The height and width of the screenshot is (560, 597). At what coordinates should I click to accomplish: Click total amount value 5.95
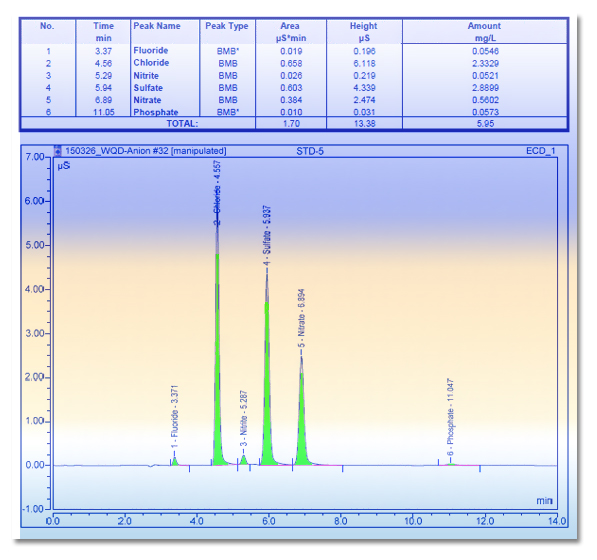pyautogui.click(x=485, y=124)
